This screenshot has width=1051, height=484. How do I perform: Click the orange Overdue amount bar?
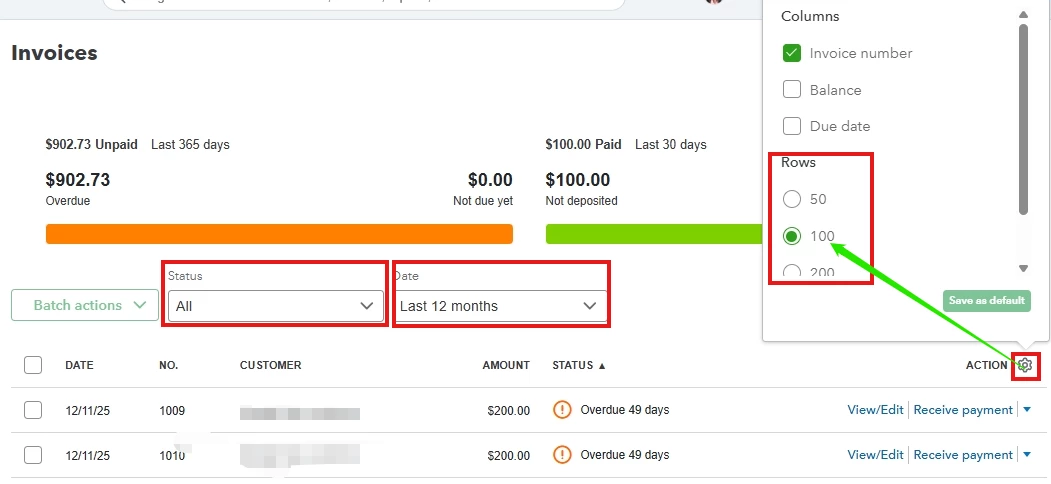click(x=279, y=234)
